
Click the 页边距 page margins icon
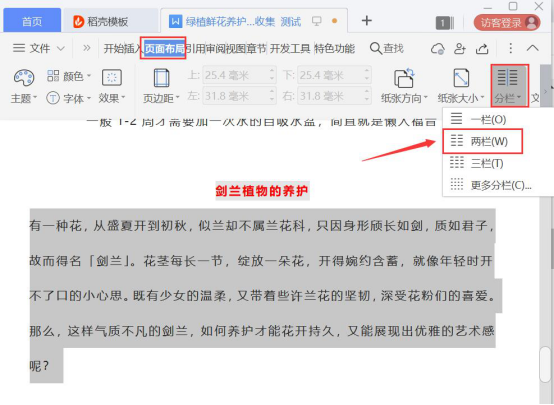point(161,78)
